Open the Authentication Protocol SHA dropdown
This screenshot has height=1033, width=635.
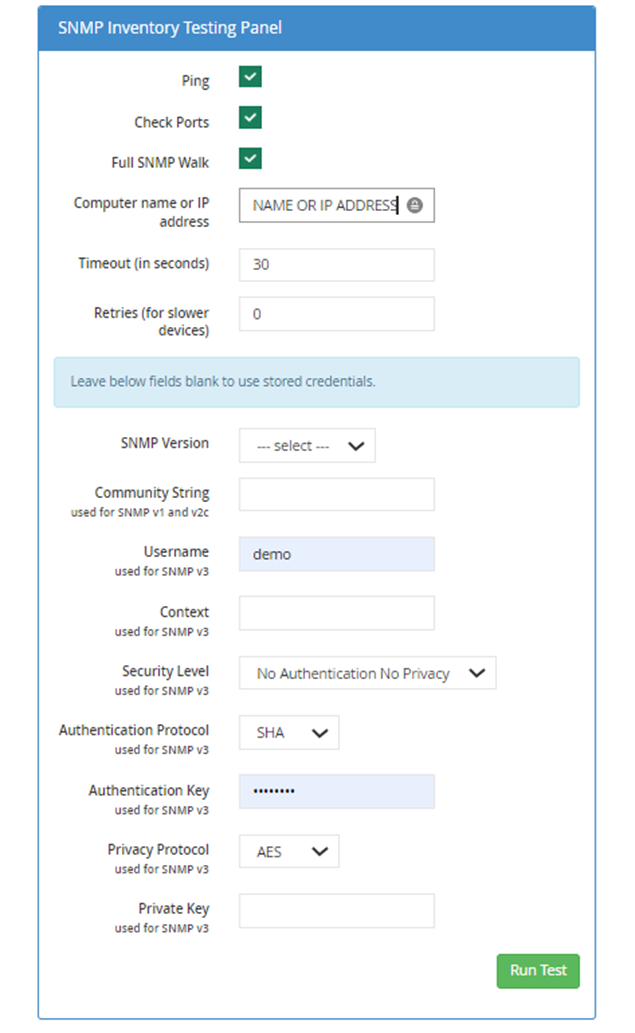[289, 732]
